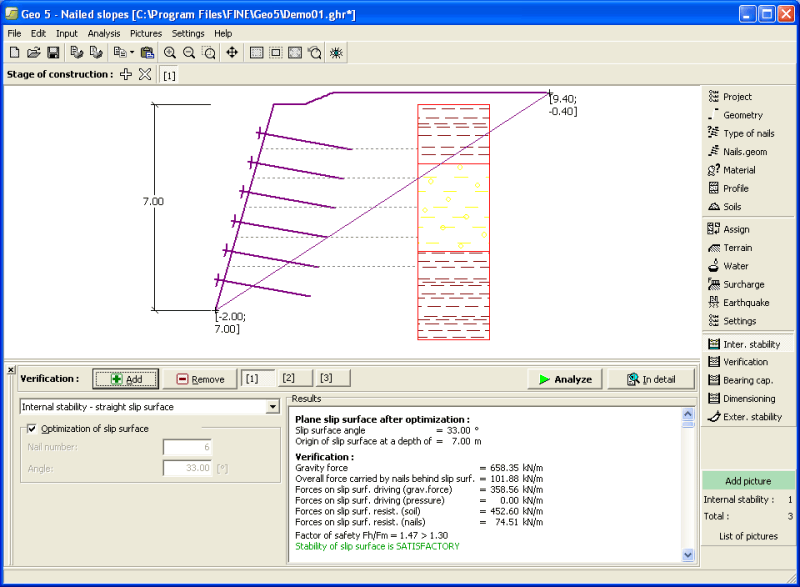This screenshot has width=800, height=587.
Task: Click the sunburst display settings toolbar icon
Action: (336, 53)
